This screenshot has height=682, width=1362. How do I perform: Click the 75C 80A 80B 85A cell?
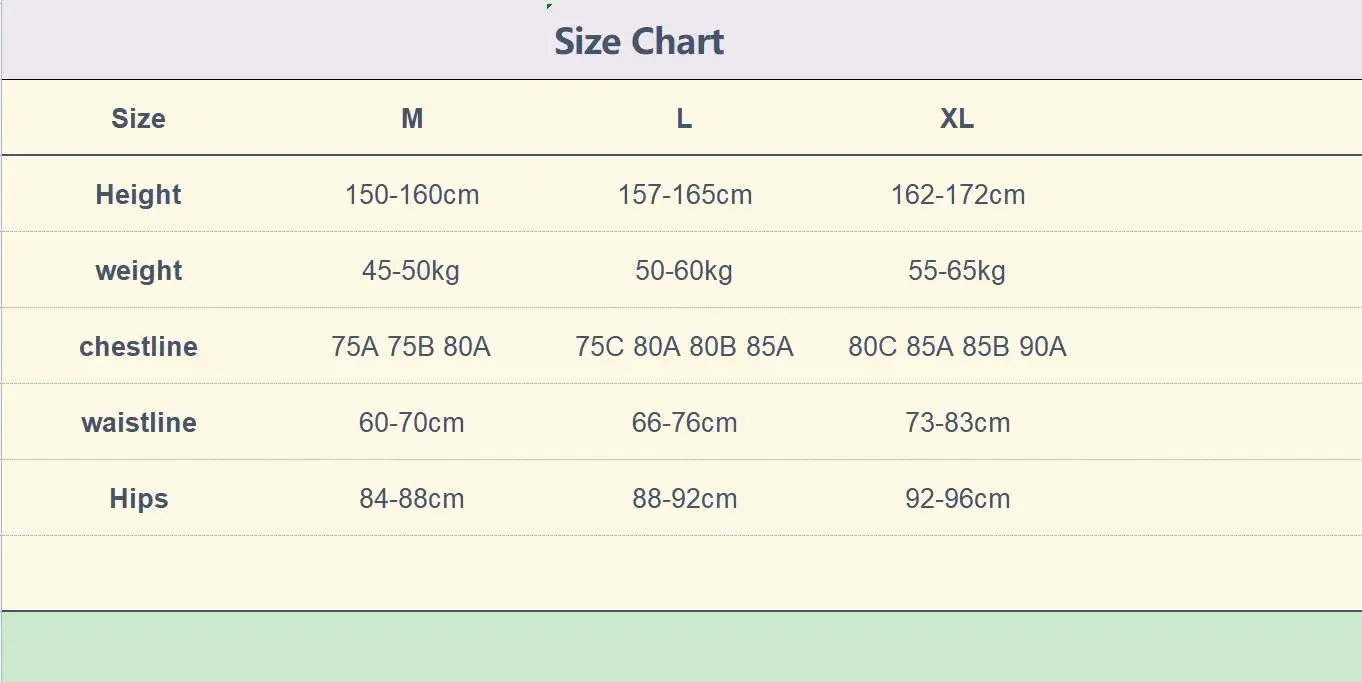[684, 347]
